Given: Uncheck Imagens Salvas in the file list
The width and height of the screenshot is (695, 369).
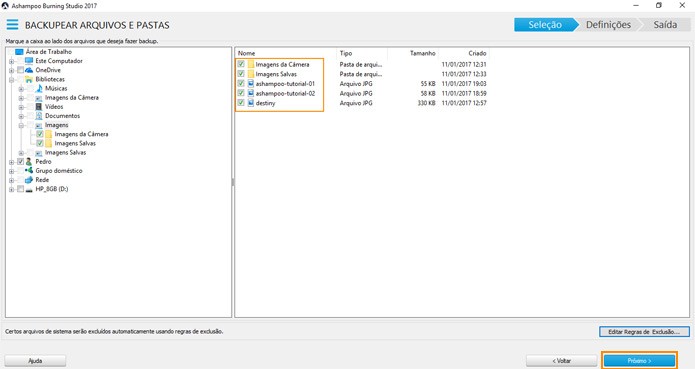Looking at the screenshot, I should [x=241, y=74].
